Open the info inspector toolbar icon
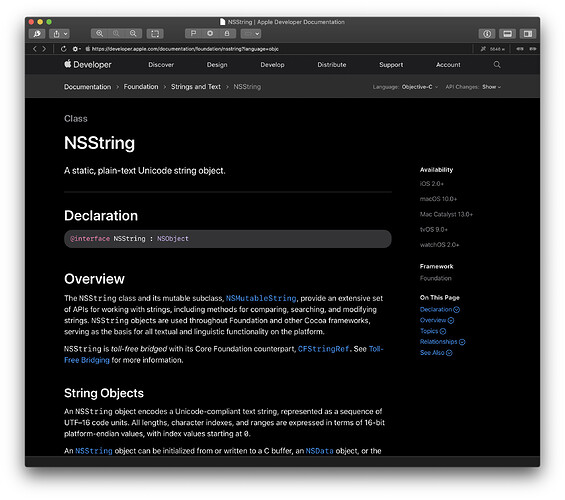The width and height of the screenshot is (565, 500). 487,34
